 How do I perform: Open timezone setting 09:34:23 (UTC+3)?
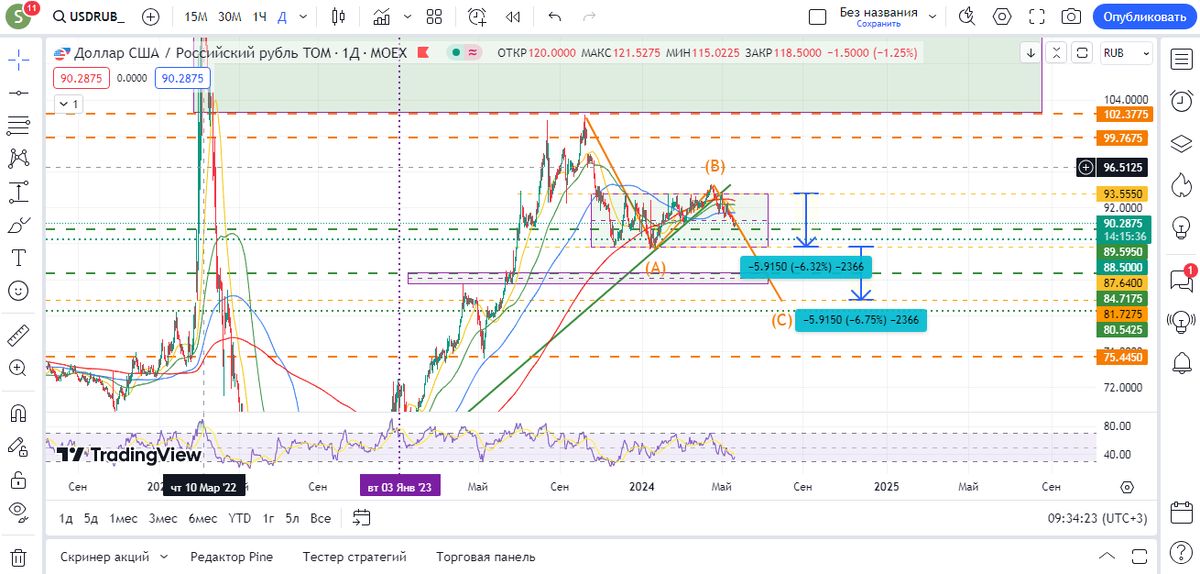click(x=1097, y=518)
